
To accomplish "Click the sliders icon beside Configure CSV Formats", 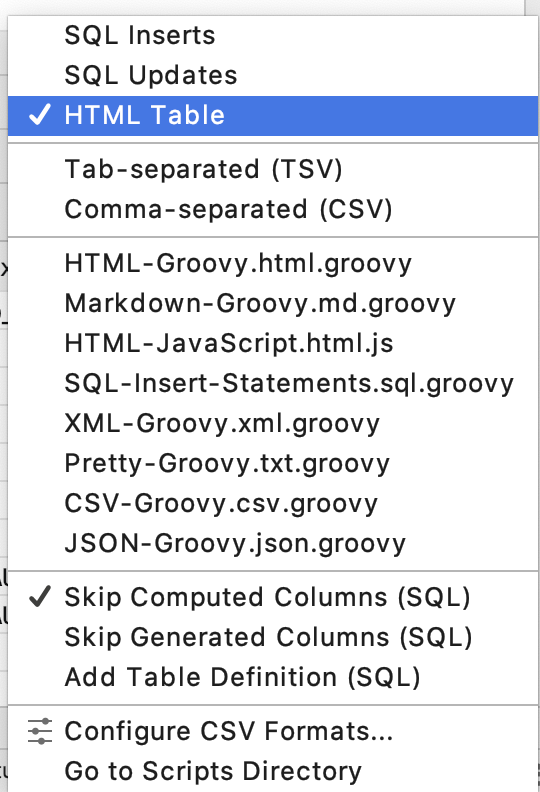I will [40, 731].
